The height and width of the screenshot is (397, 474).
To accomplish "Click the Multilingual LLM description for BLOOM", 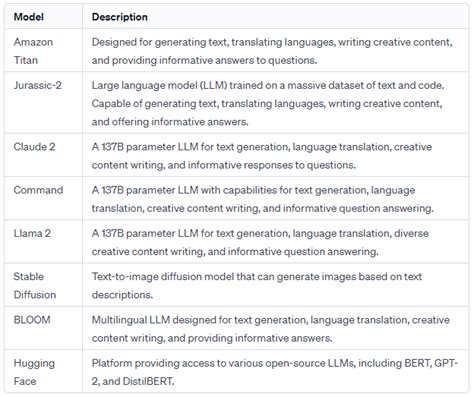I will pos(271,329).
